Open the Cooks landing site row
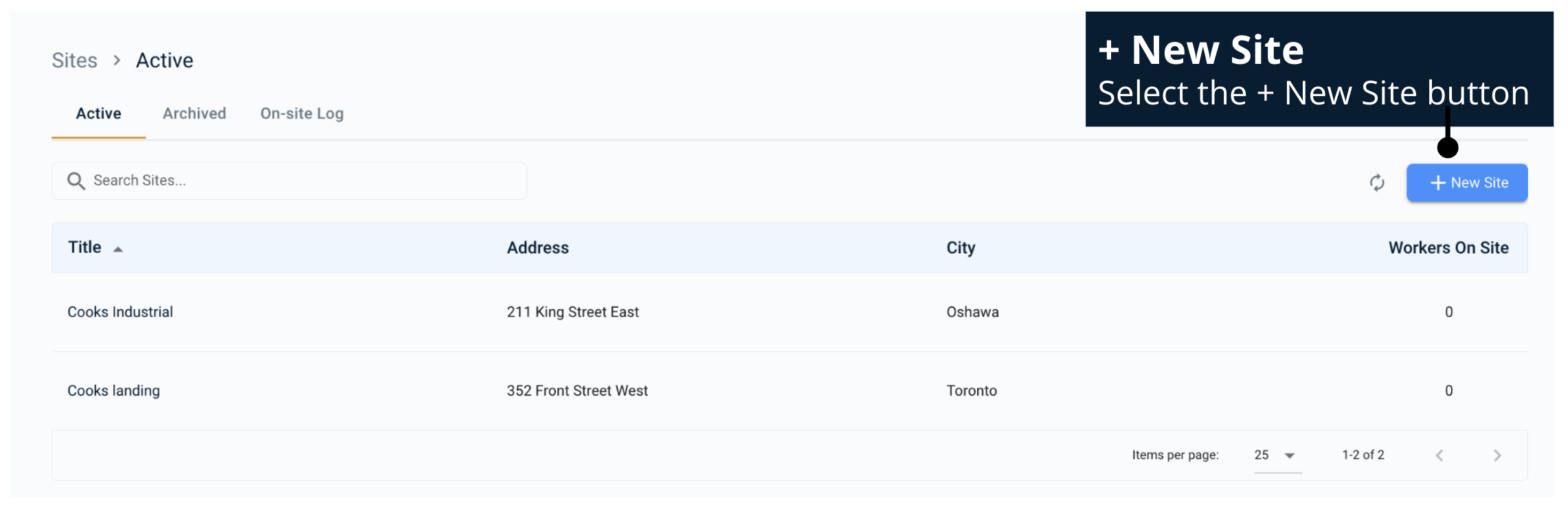 point(113,391)
